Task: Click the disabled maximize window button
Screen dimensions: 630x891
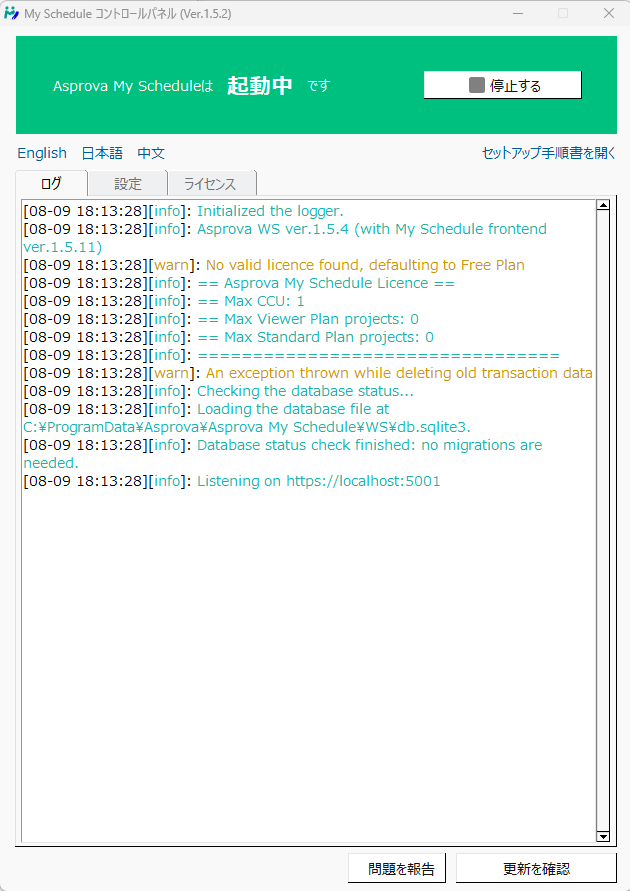Action: point(563,13)
